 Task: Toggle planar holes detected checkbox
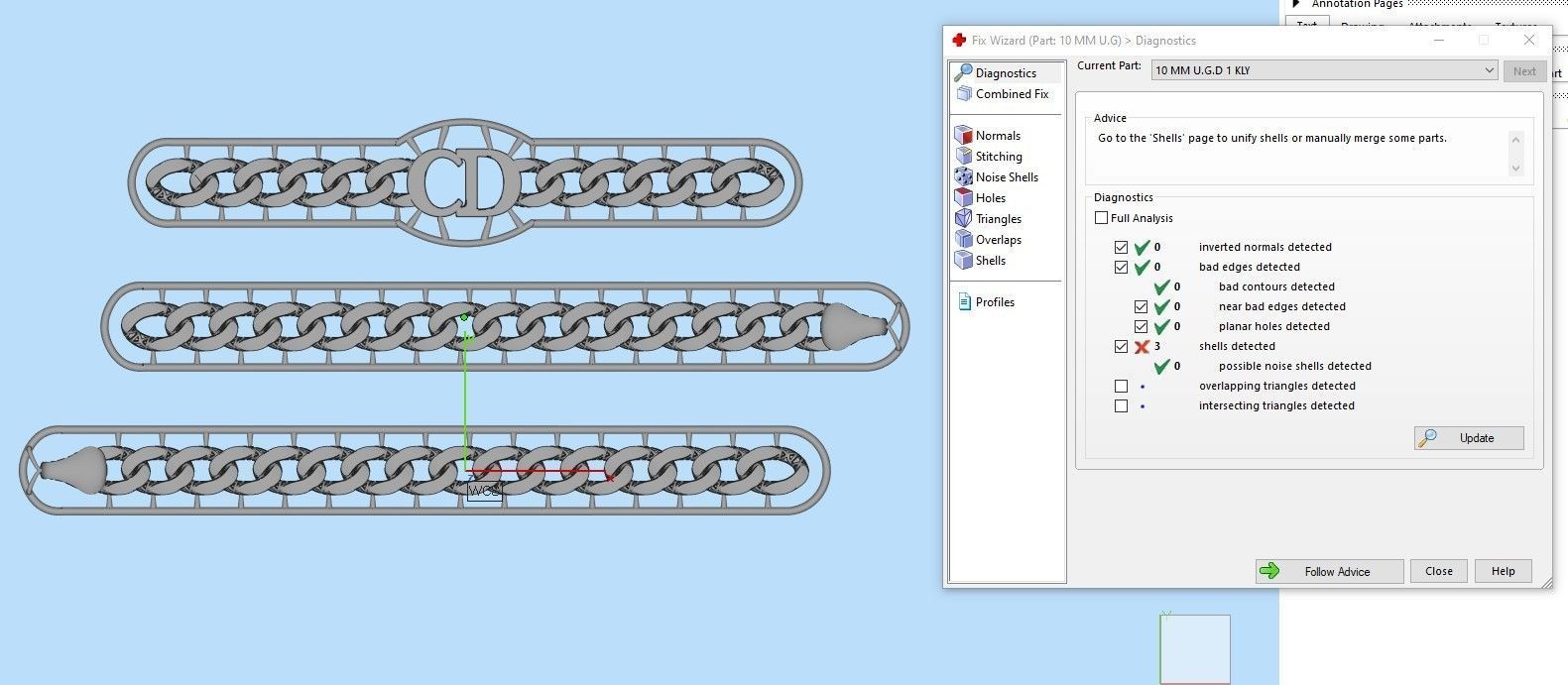[x=1141, y=326]
